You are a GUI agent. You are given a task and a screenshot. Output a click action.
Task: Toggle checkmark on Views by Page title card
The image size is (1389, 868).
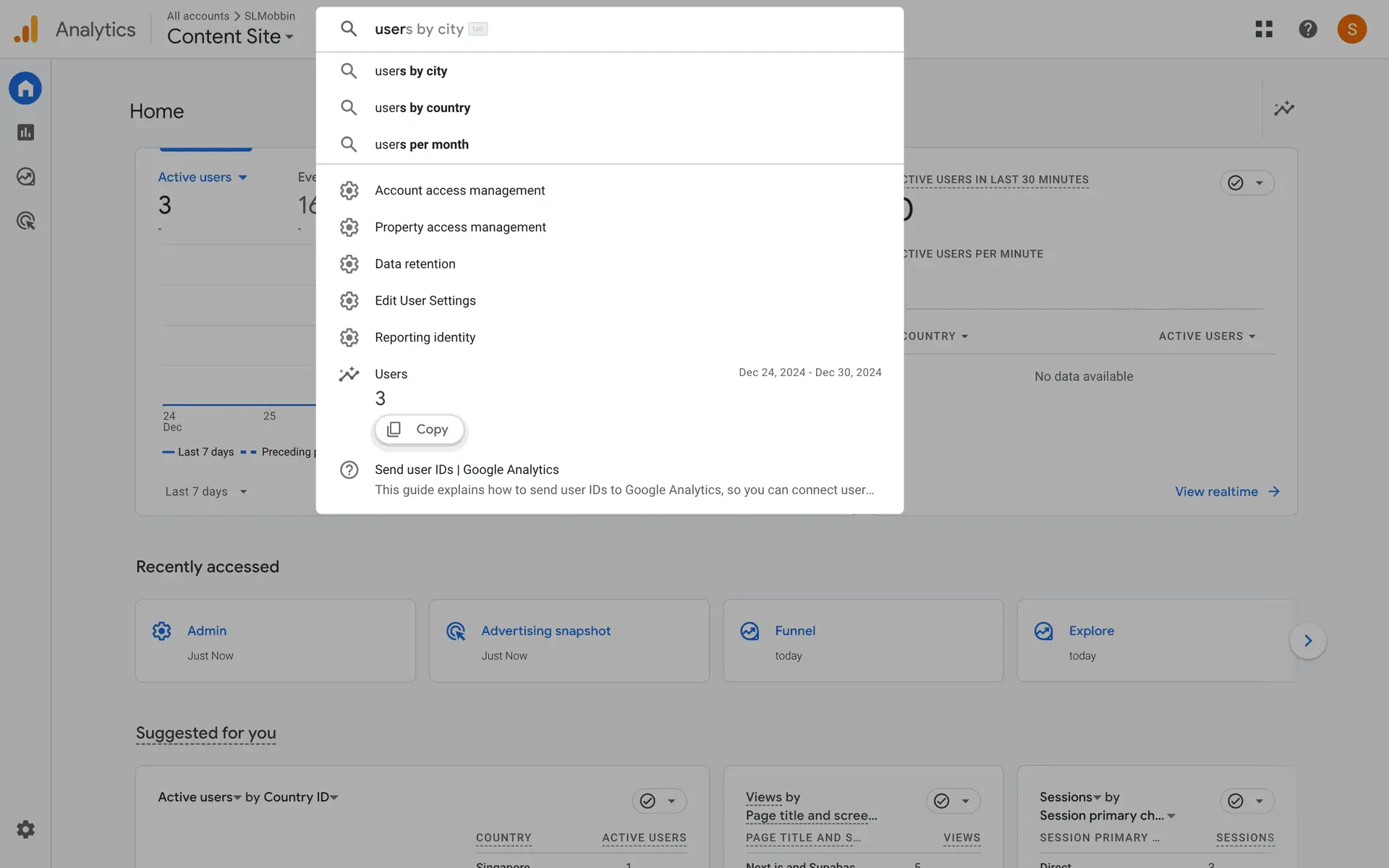(x=941, y=801)
